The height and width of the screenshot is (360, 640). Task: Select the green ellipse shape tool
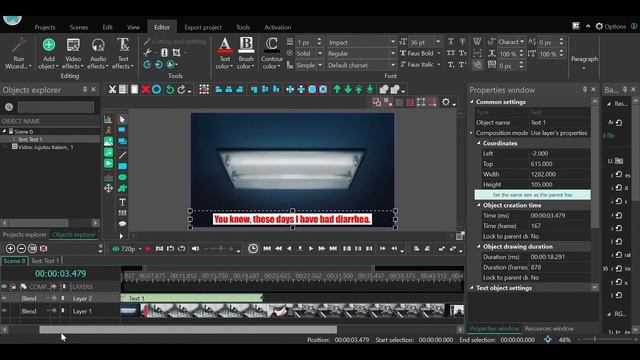pos(122,178)
